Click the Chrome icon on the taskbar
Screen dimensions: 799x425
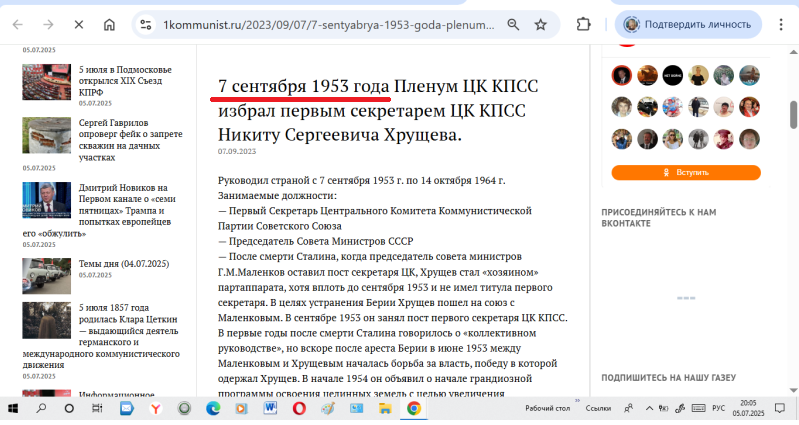(414, 408)
